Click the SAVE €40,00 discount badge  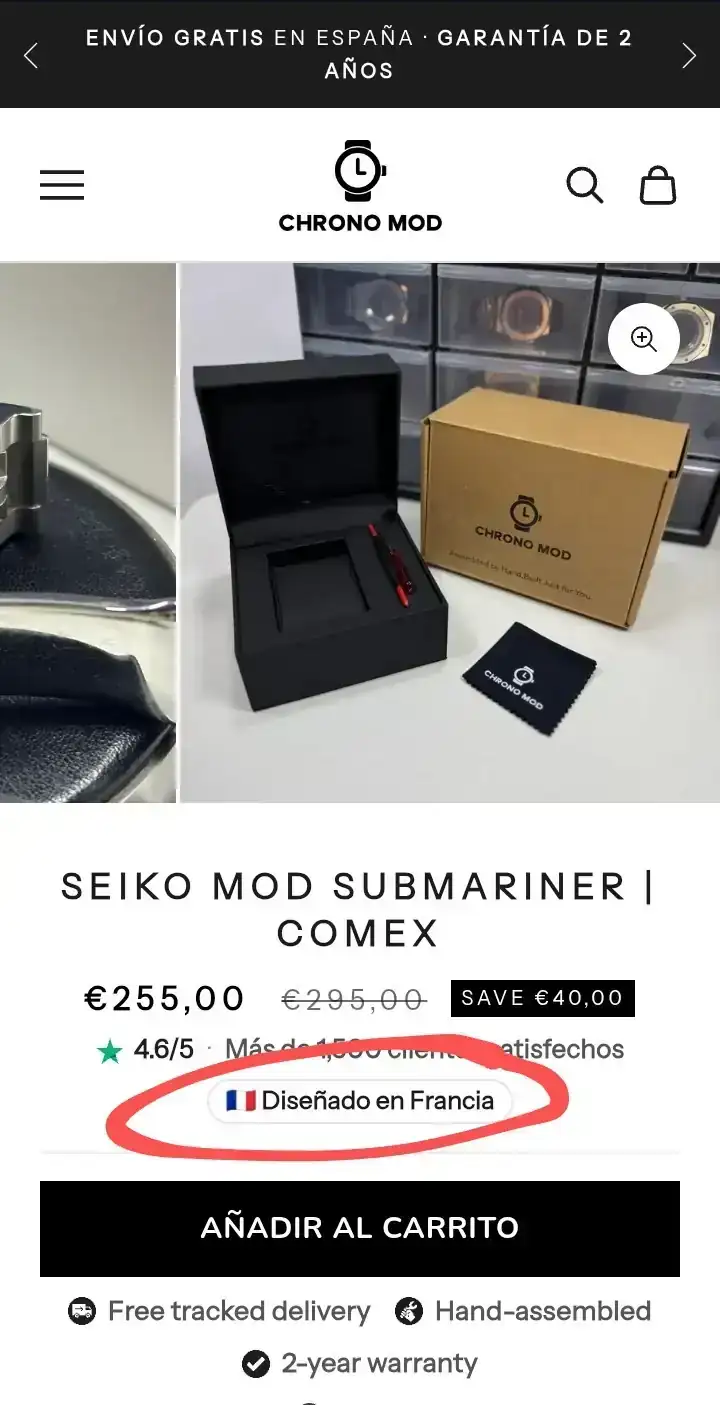[542, 998]
